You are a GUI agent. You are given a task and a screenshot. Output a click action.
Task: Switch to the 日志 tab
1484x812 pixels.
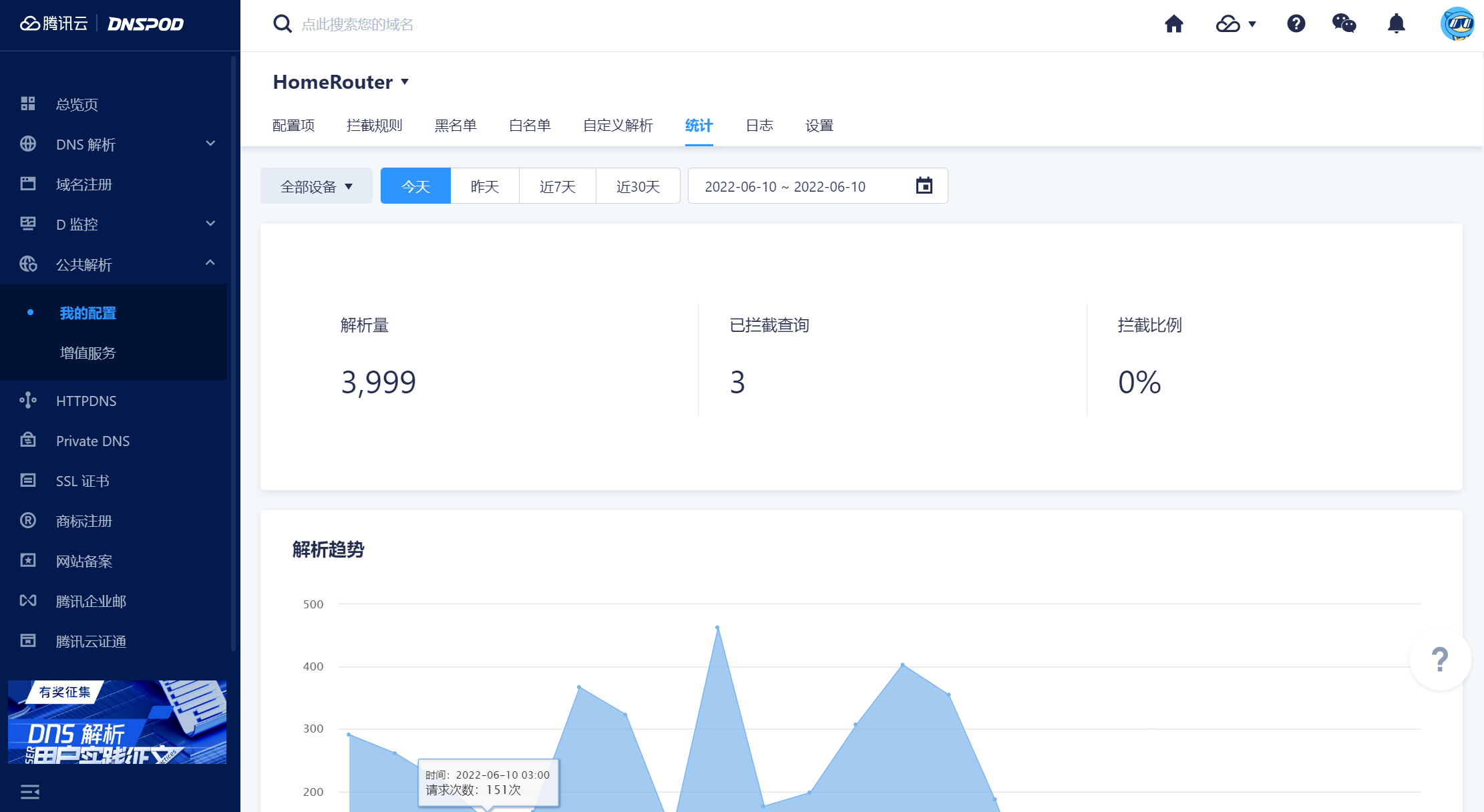pyautogui.click(x=759, y=126)
